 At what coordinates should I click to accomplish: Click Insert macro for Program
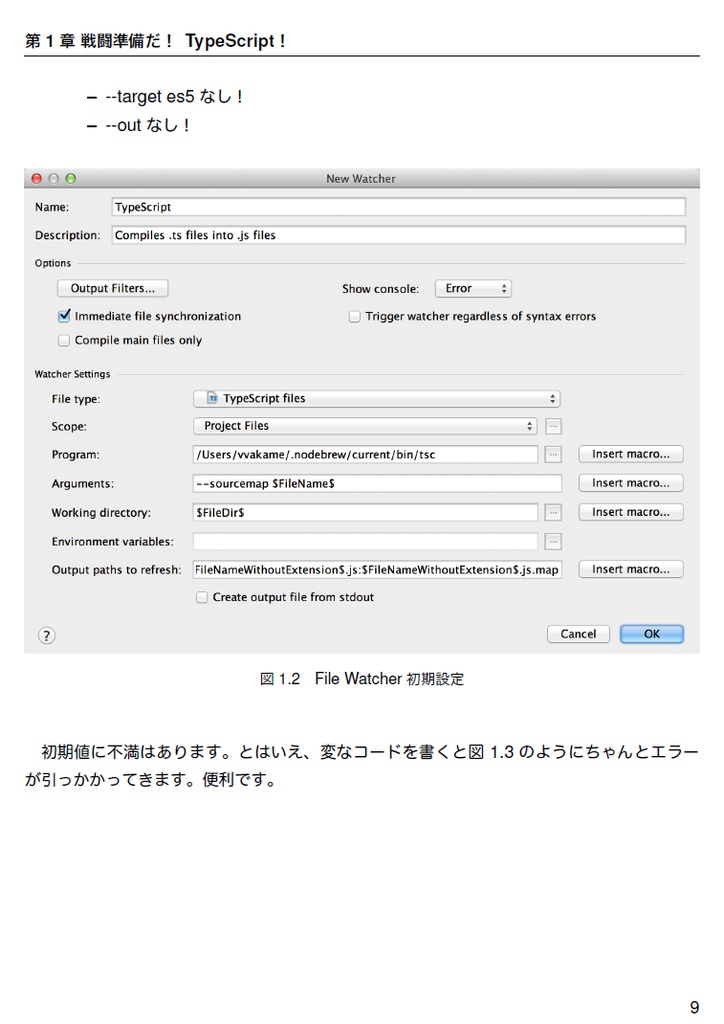coord(631,454)
